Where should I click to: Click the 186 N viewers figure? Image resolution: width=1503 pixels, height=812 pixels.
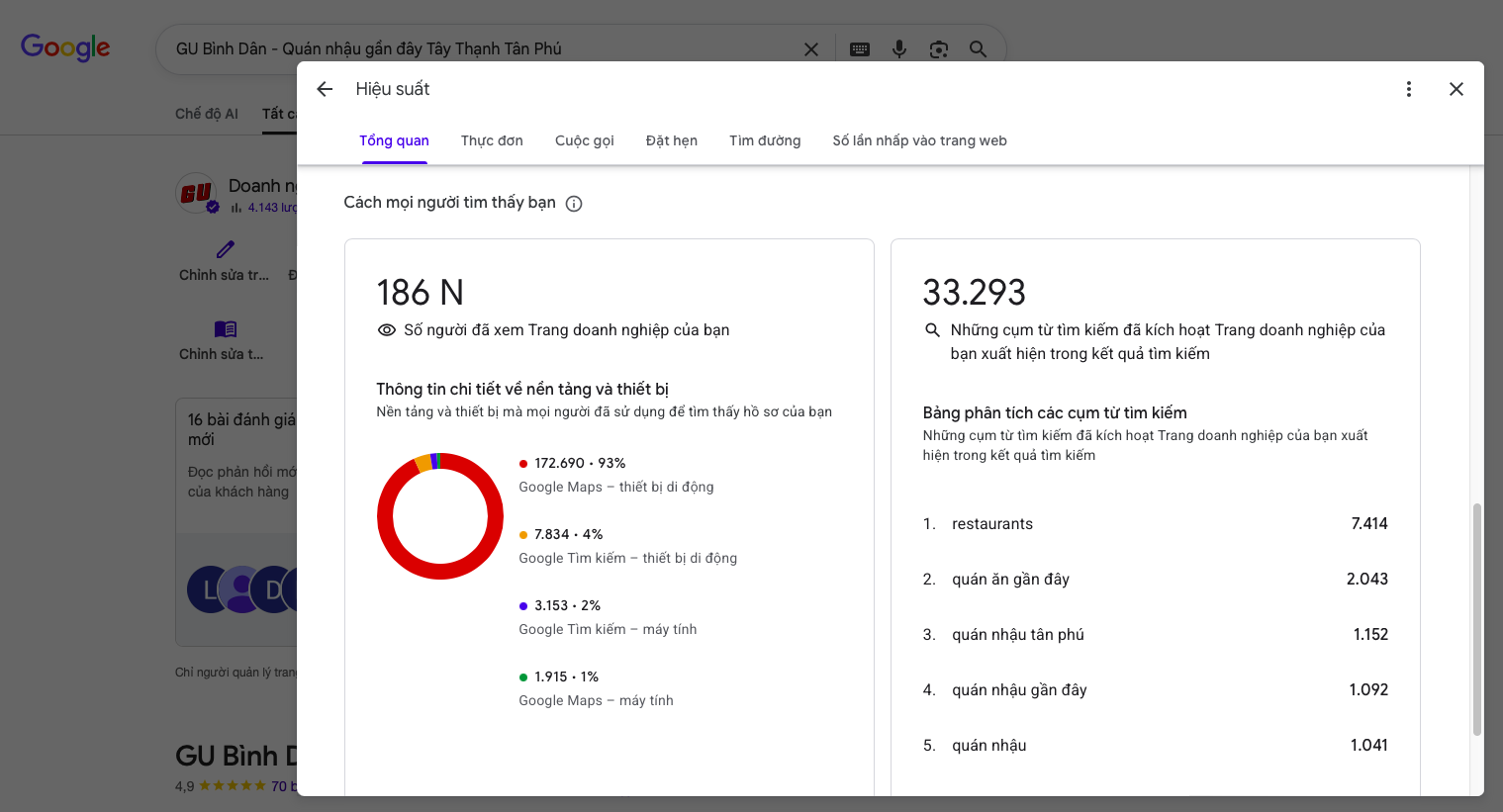point(420,293)
